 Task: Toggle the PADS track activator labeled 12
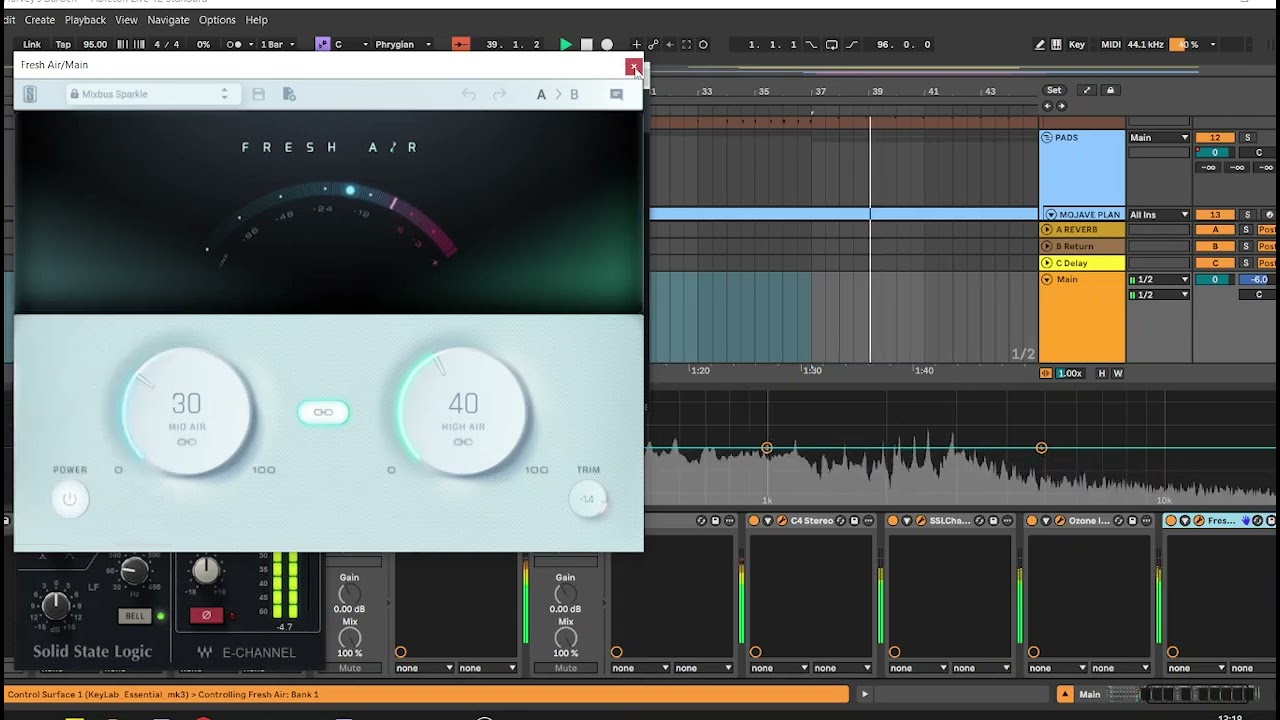click(1215, 137)
